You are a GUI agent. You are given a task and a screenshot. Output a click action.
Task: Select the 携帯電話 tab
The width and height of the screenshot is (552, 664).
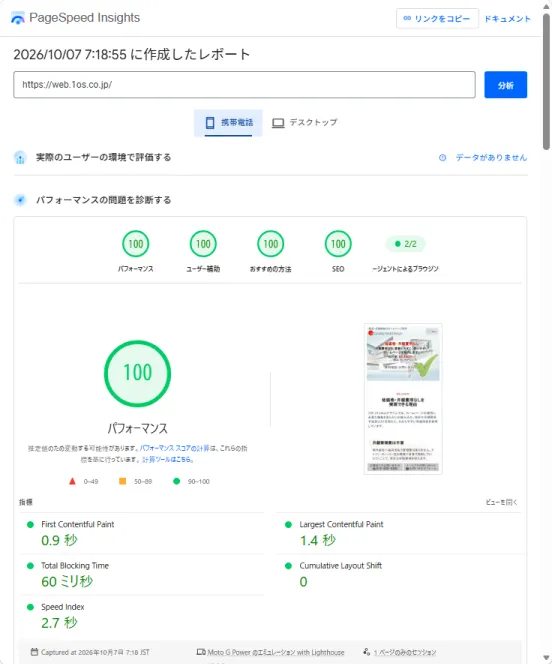228,123
